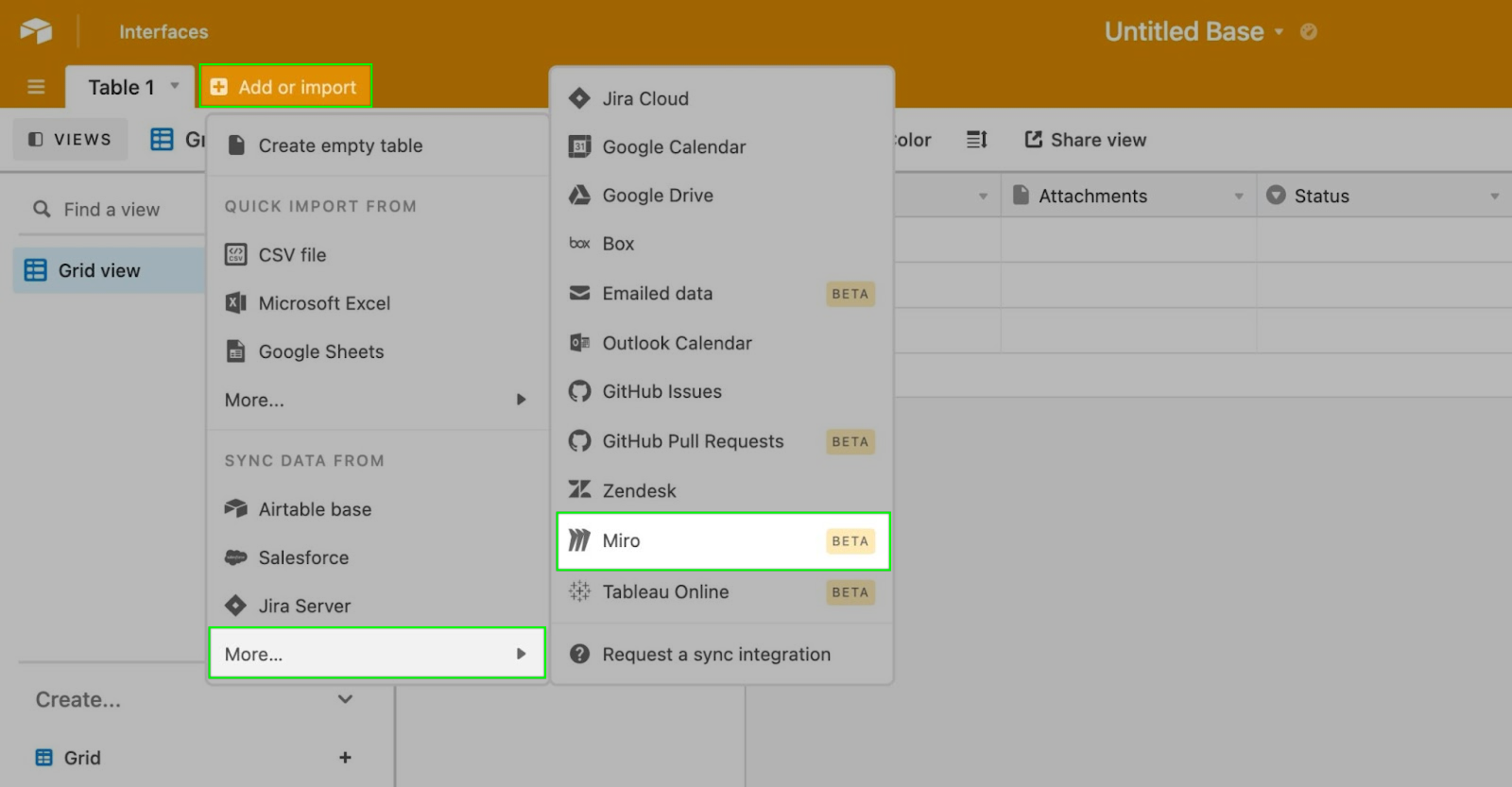Image resolution: width=1512 pixels, height=787 pixels.
Task: Sync data from Airtable base
Action: click(377, 509)
